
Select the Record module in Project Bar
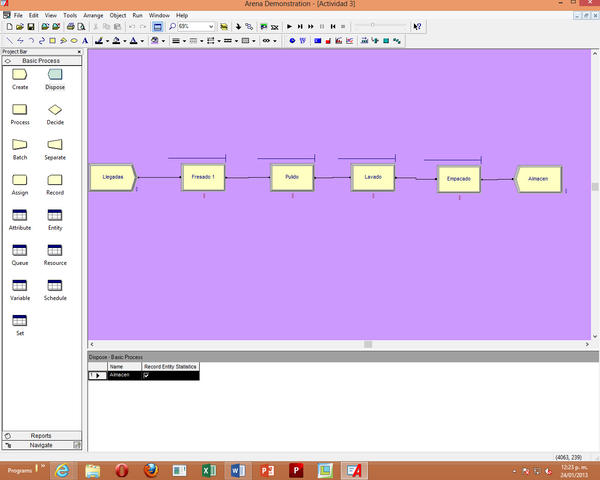tap(55, 185)
